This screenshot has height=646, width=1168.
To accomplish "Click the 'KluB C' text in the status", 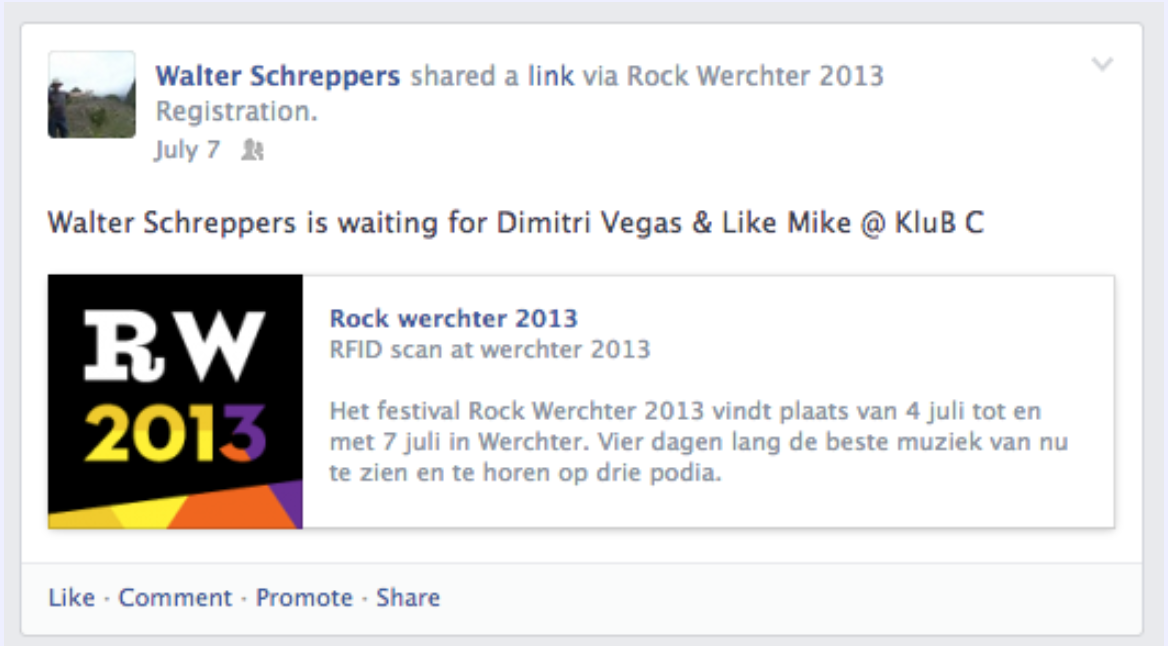I will tap(939, 223).
